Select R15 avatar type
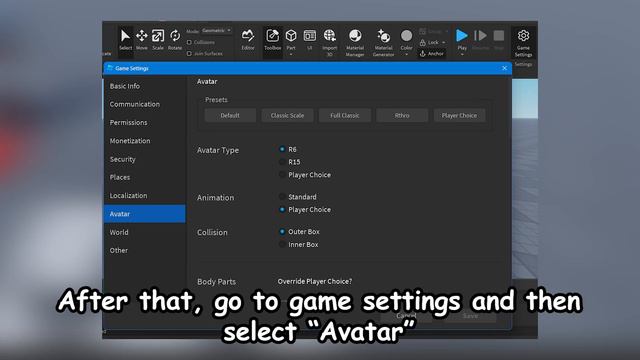Viewport: 640px width, 360px height. [x=282, y=162]
